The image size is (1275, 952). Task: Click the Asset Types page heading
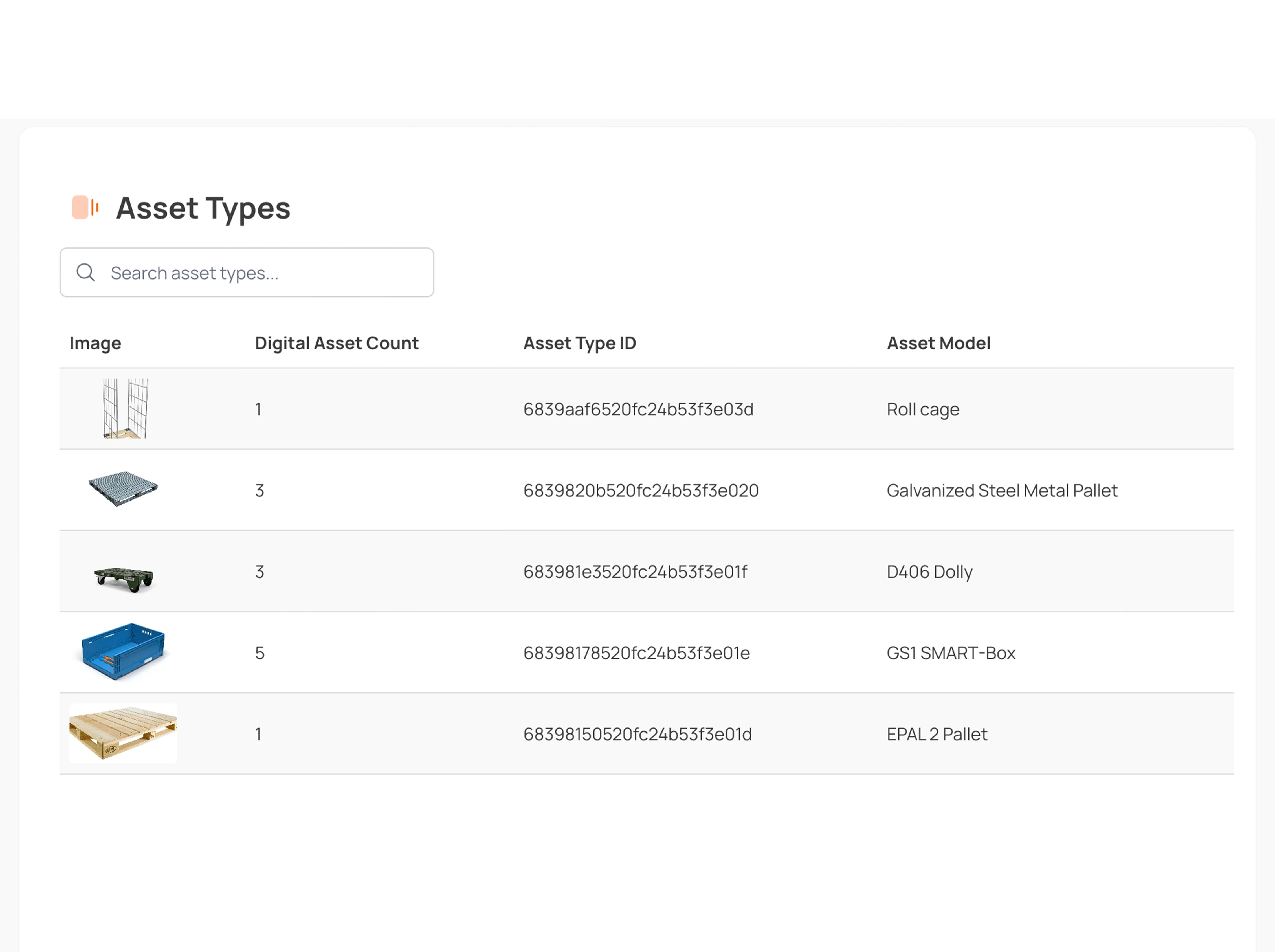[x=203, y=208]
